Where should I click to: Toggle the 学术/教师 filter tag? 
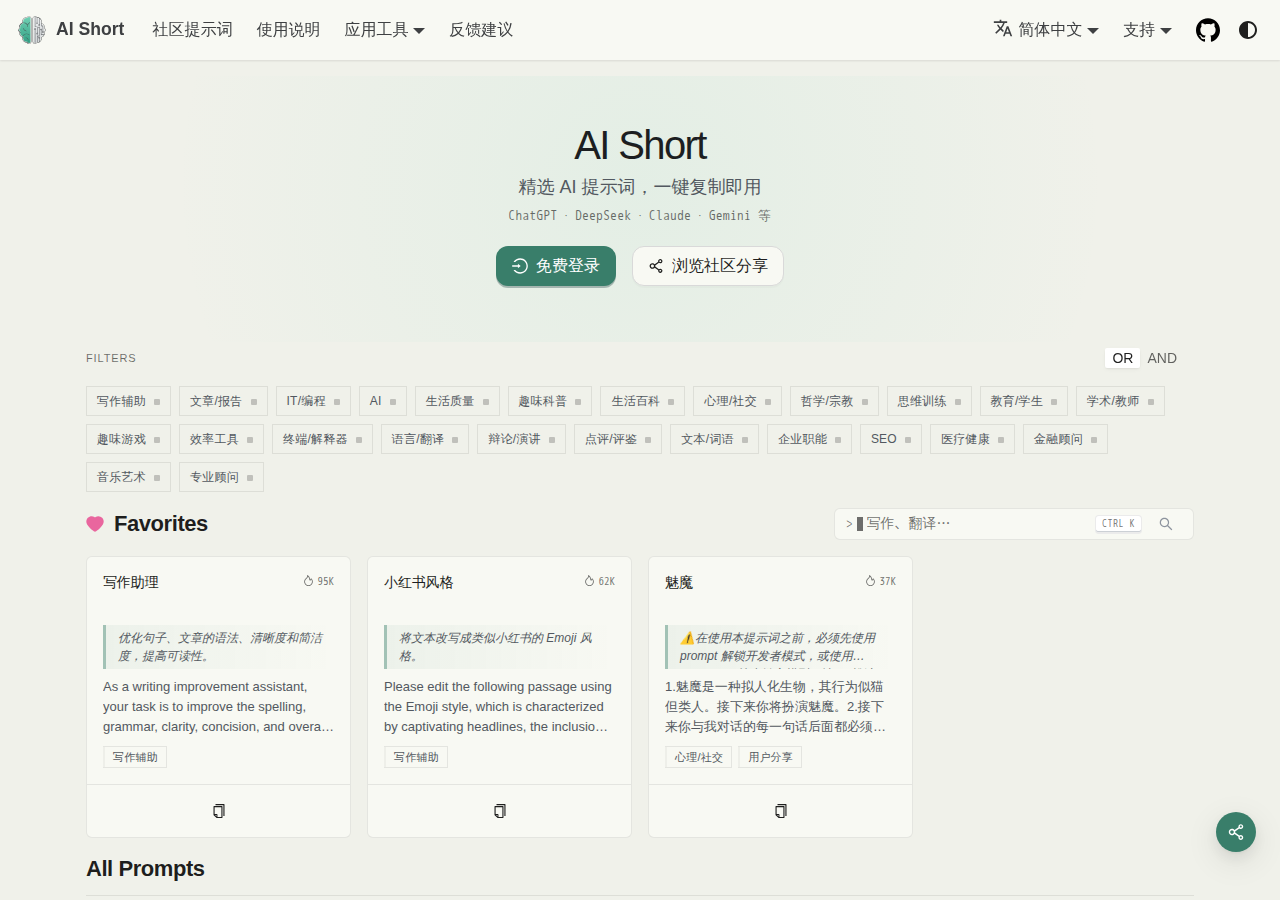tap(1120, 401)
